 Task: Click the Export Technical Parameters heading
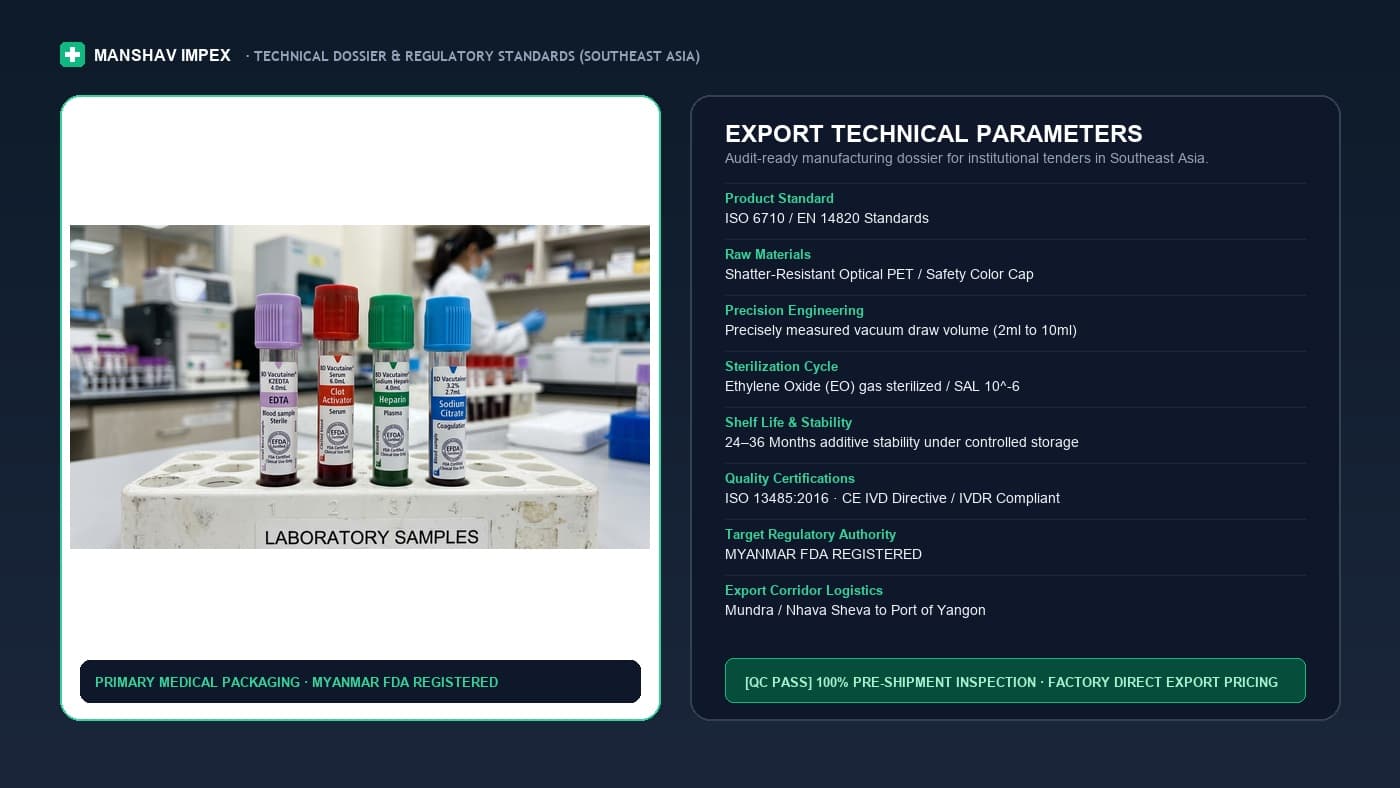click(x=933, y=134)
